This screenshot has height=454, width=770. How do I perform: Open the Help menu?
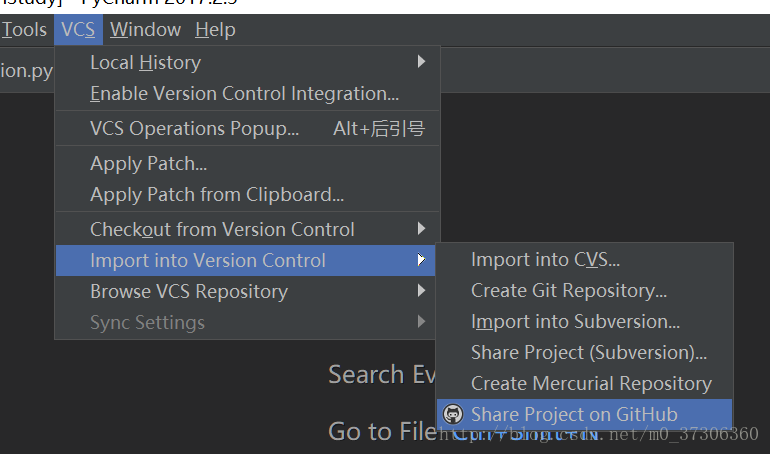[216, 30]
